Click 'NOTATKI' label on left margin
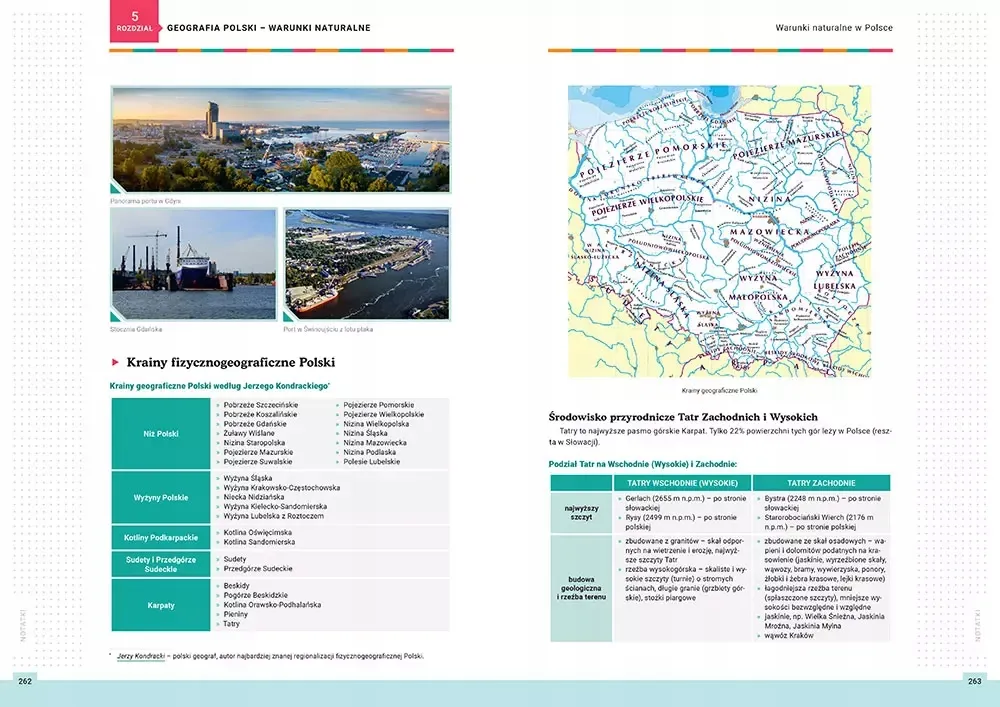This screenshot has width=1000, height=707. tap(24, 625)
